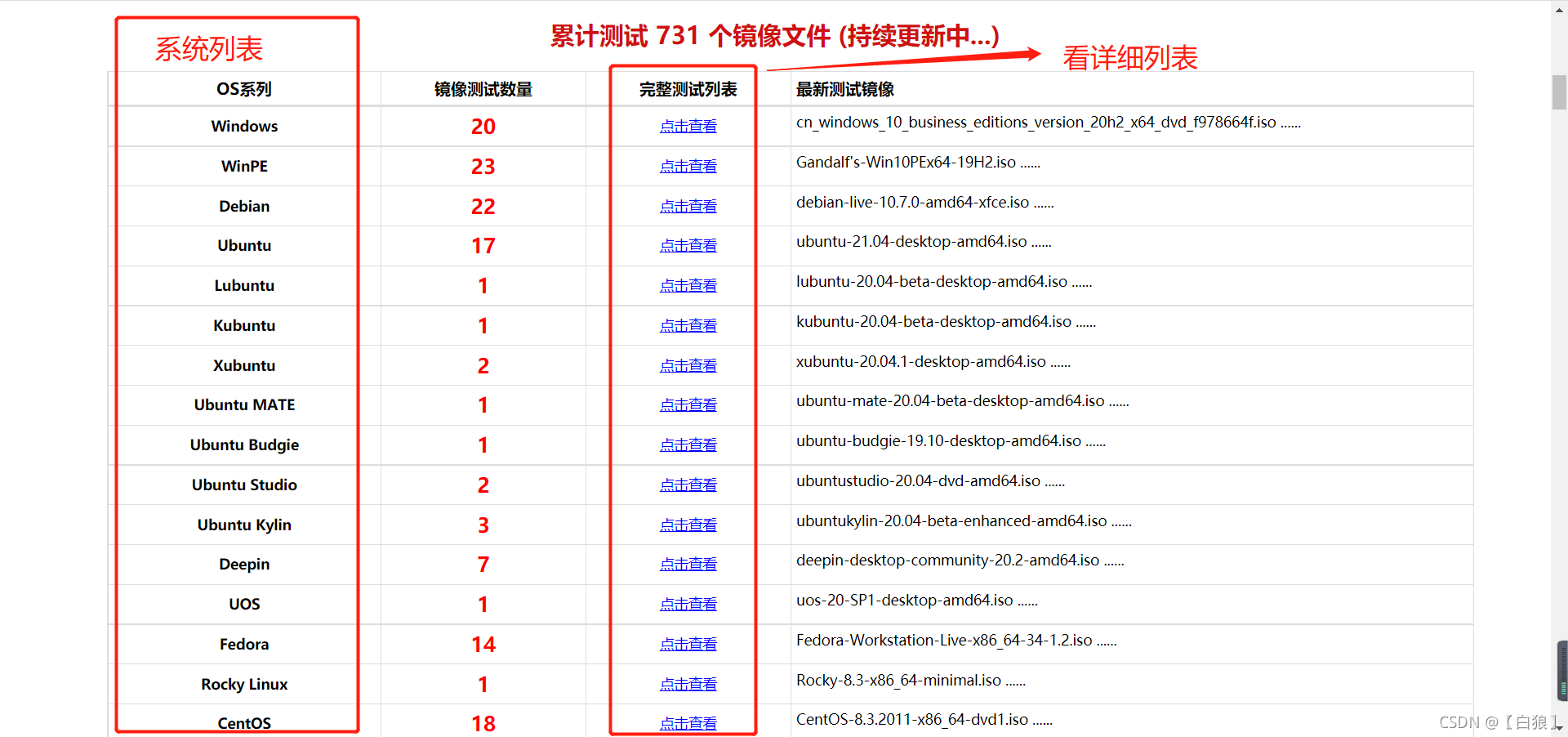1568x737 pixels.
Task: Select the Kubuntu OS name cell
Action: [244, 325]
